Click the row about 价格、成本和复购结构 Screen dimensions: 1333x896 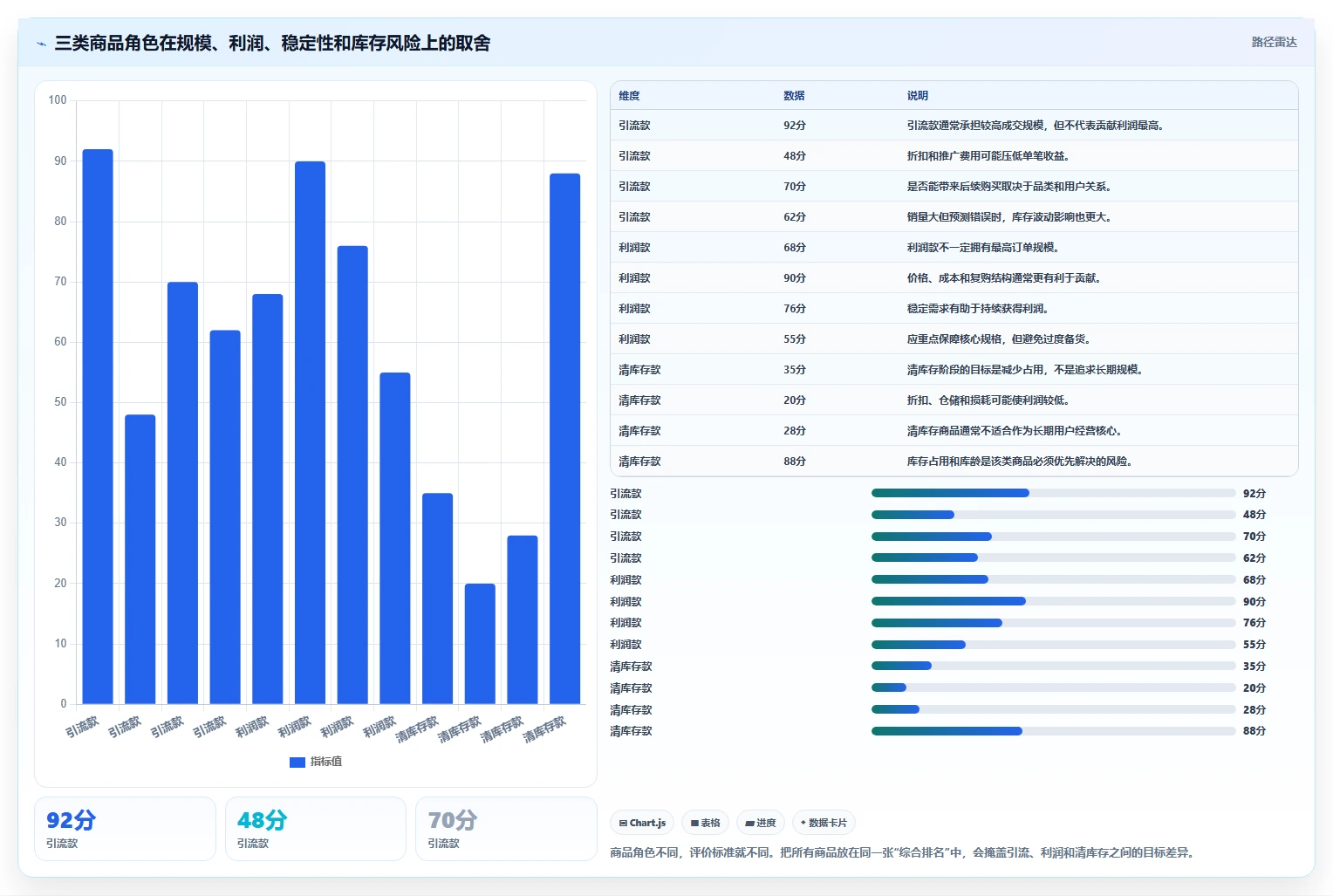[954, 278]
